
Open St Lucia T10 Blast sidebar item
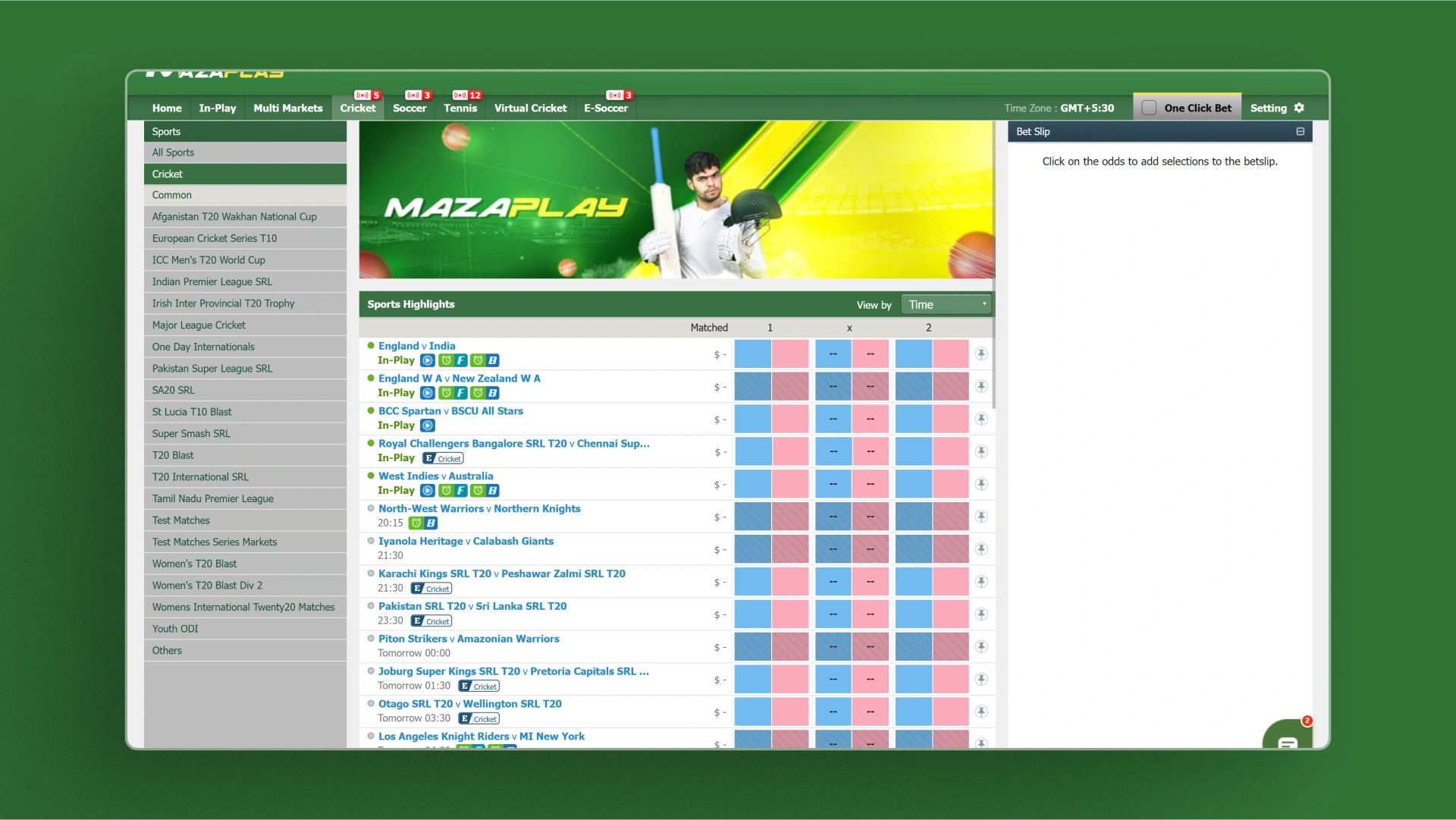245,412
